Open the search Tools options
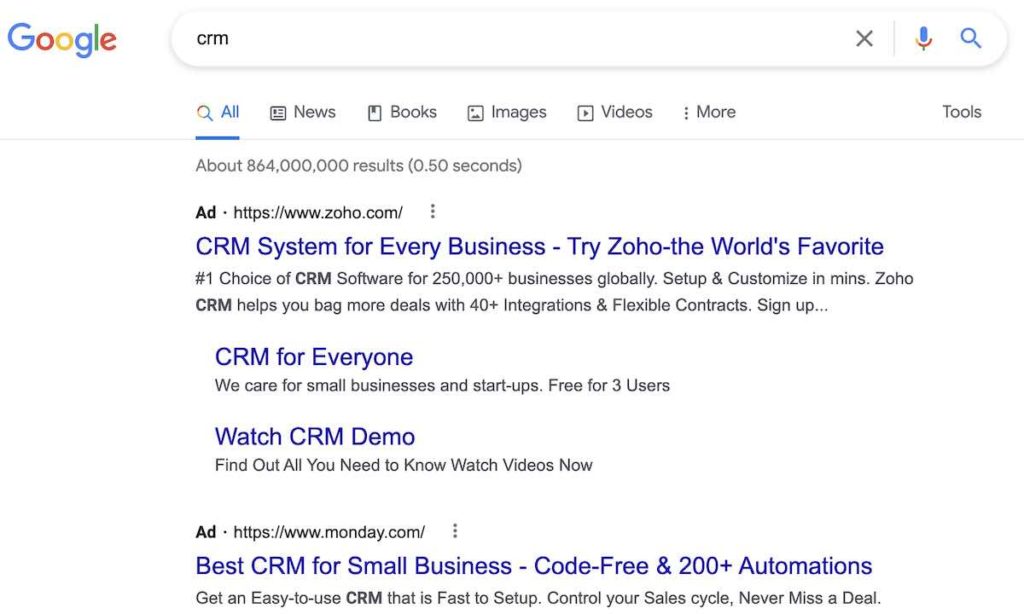 (961, 112)
